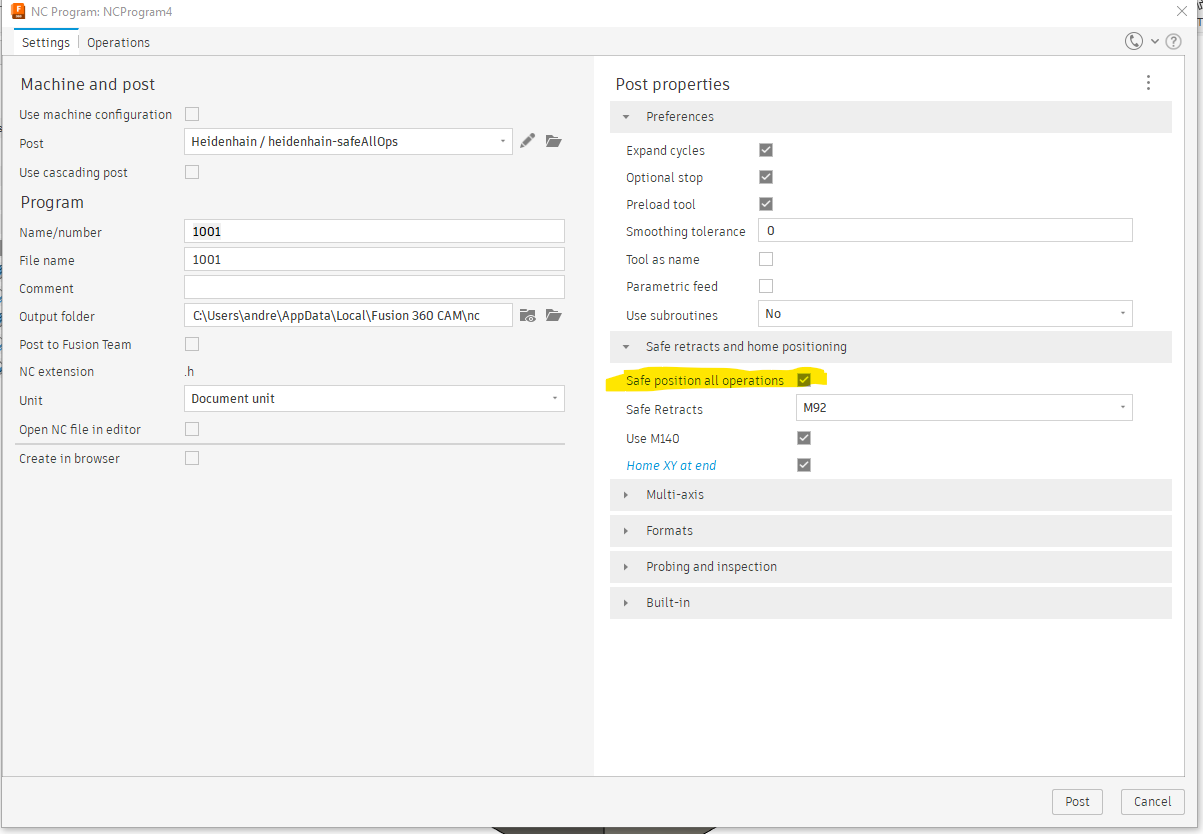
Task: Click the Smoothing tolerance input field
Action: 945,230
